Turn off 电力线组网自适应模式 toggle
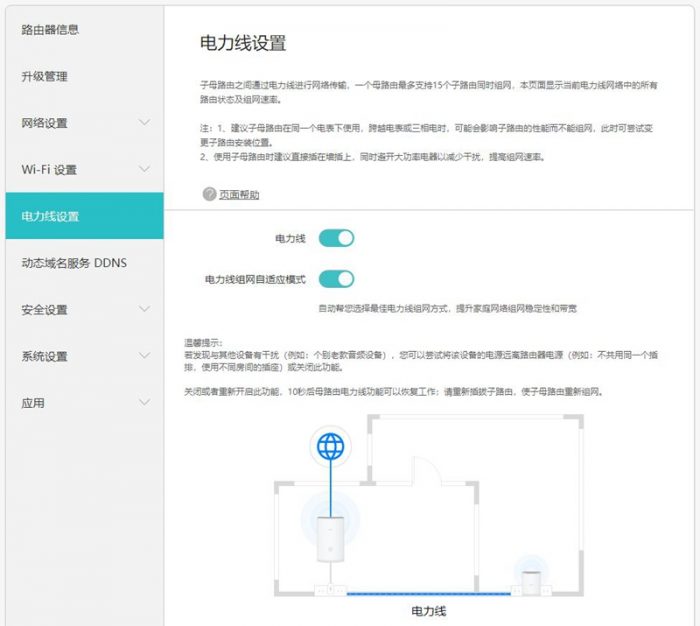Viewport: 700px width, 626px height. click(336, 279)
